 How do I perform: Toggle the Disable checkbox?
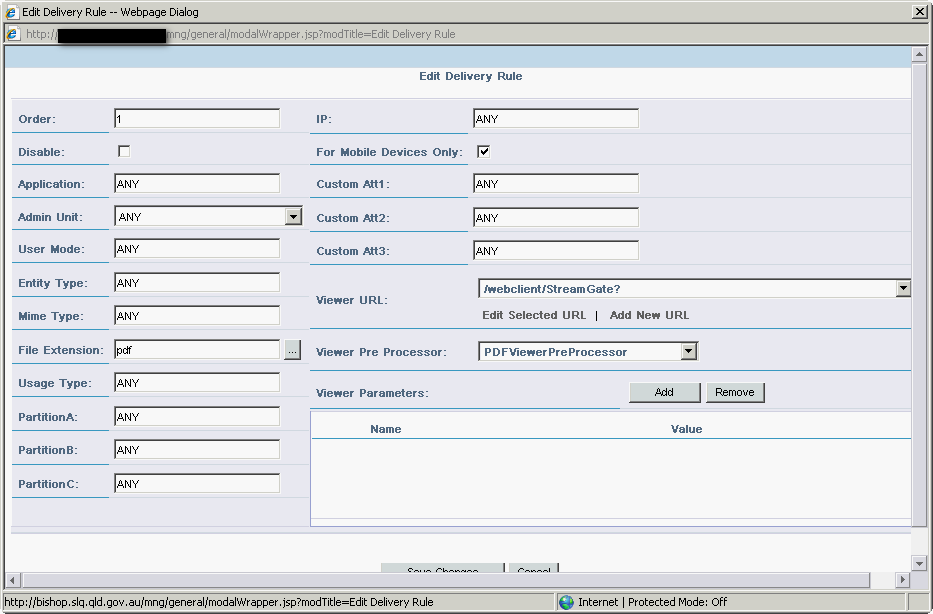point(124,152)
